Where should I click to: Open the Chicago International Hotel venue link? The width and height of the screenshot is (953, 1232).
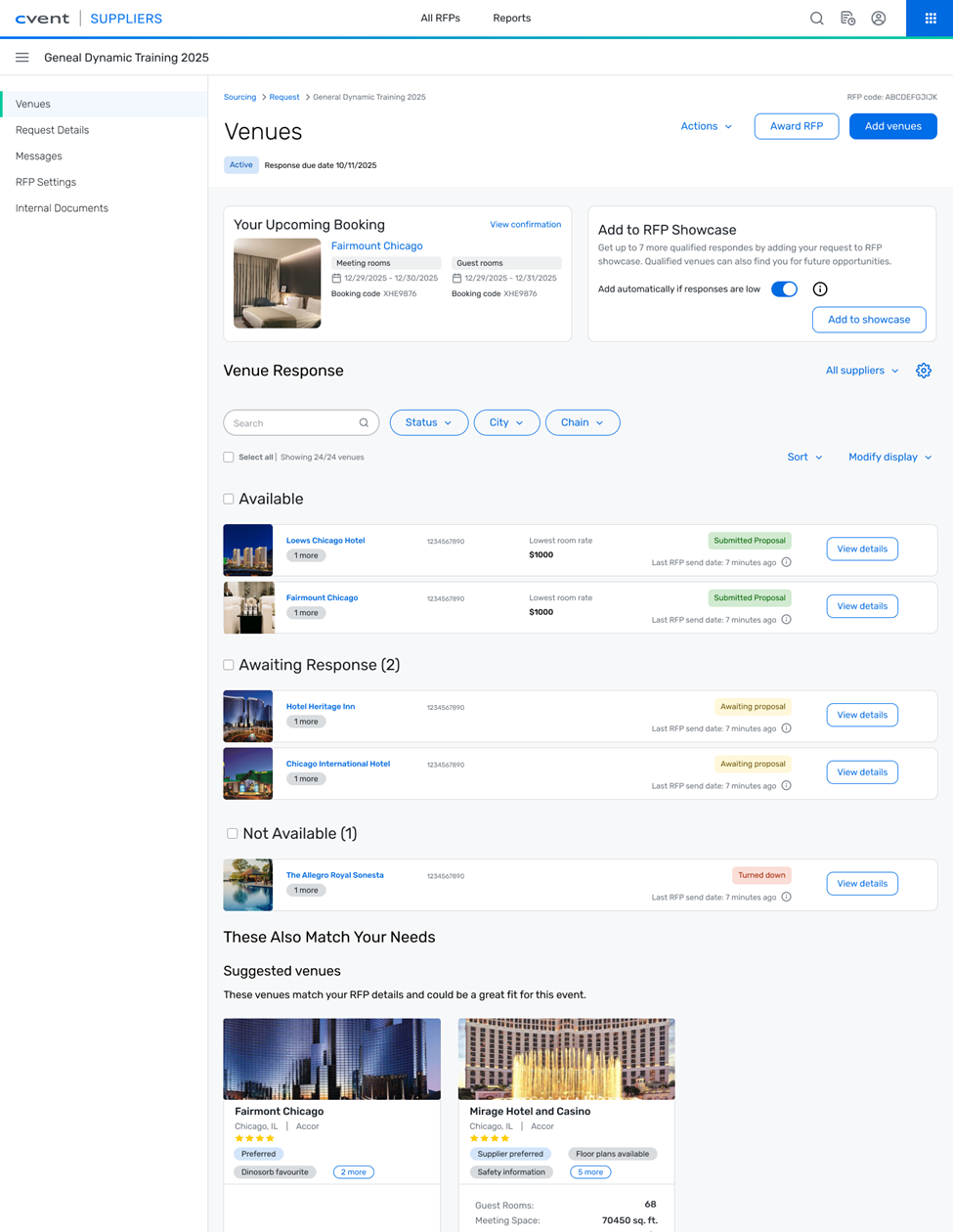tap(338, 765)
